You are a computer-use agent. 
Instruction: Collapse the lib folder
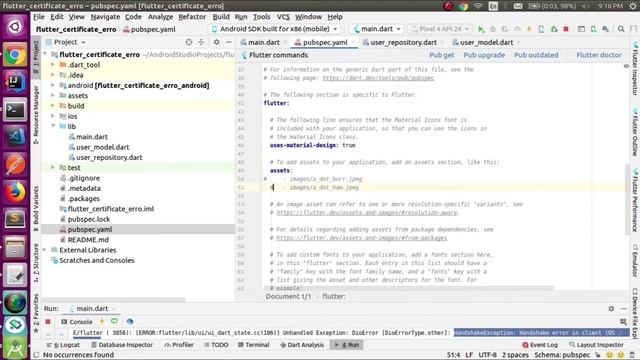pos(53,126)
